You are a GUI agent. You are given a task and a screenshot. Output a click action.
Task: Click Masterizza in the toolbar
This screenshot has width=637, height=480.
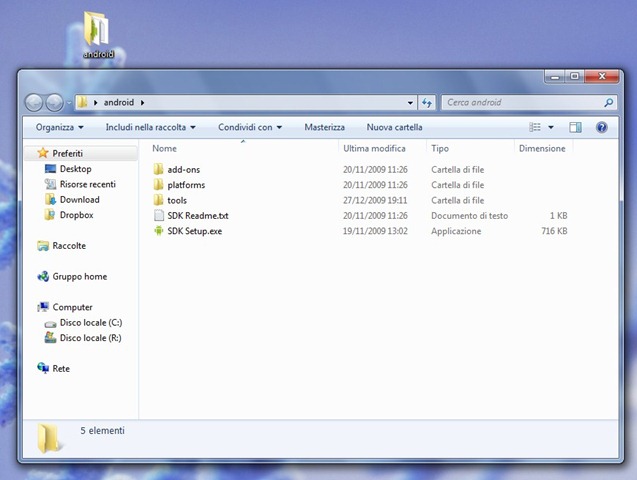tap(324, 128)
